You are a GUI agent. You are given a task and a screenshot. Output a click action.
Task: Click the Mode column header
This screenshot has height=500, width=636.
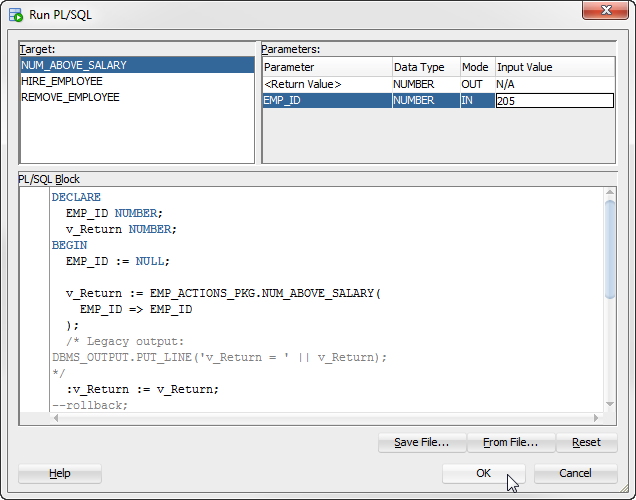[477, 67]
